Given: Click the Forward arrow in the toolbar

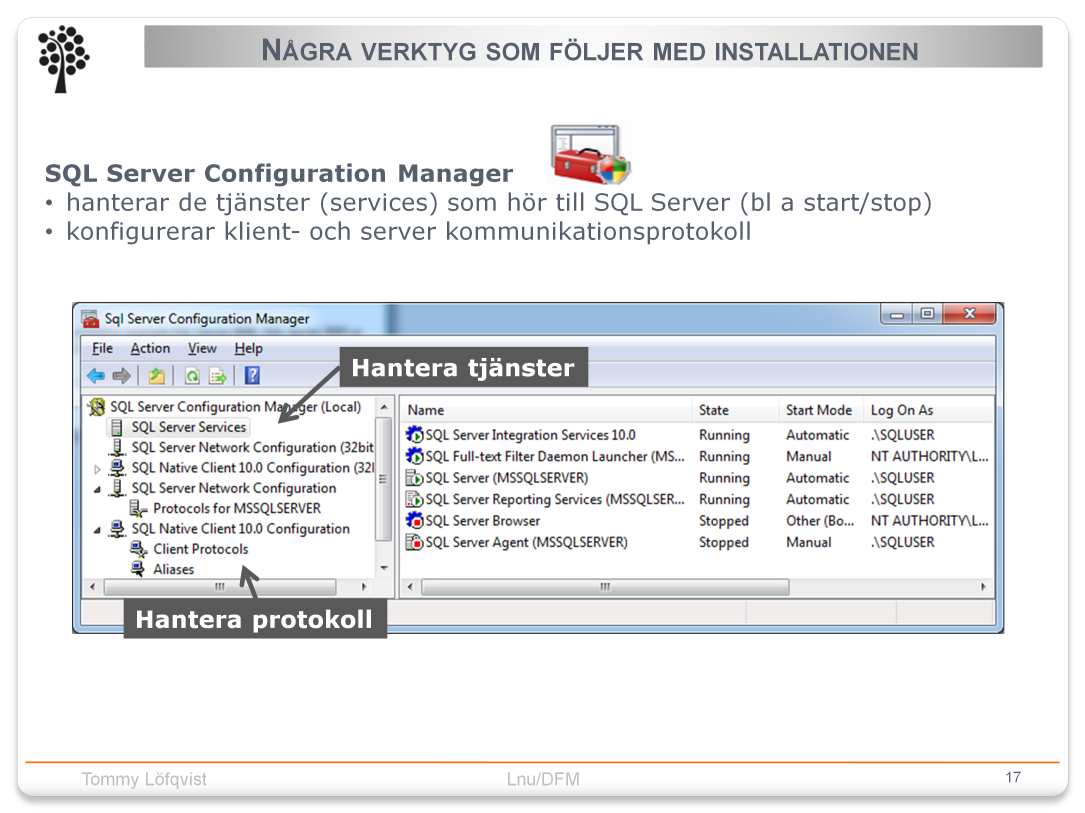Looking at the screenshot, I should tap(122, 376).
